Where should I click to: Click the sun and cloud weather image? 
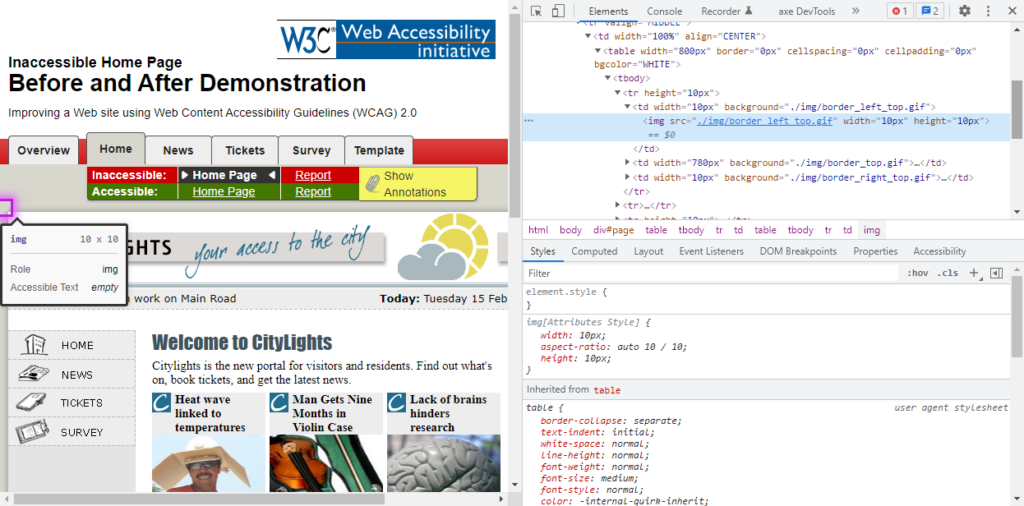tap(443, 247)
